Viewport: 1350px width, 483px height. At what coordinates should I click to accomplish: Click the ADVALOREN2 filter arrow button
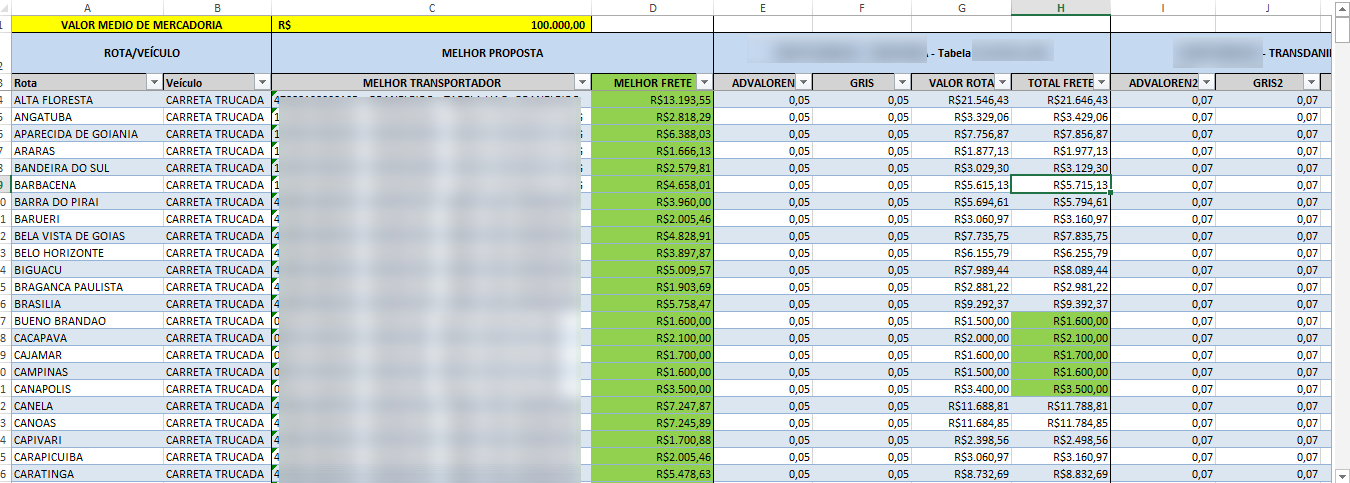click(1206, 83)
